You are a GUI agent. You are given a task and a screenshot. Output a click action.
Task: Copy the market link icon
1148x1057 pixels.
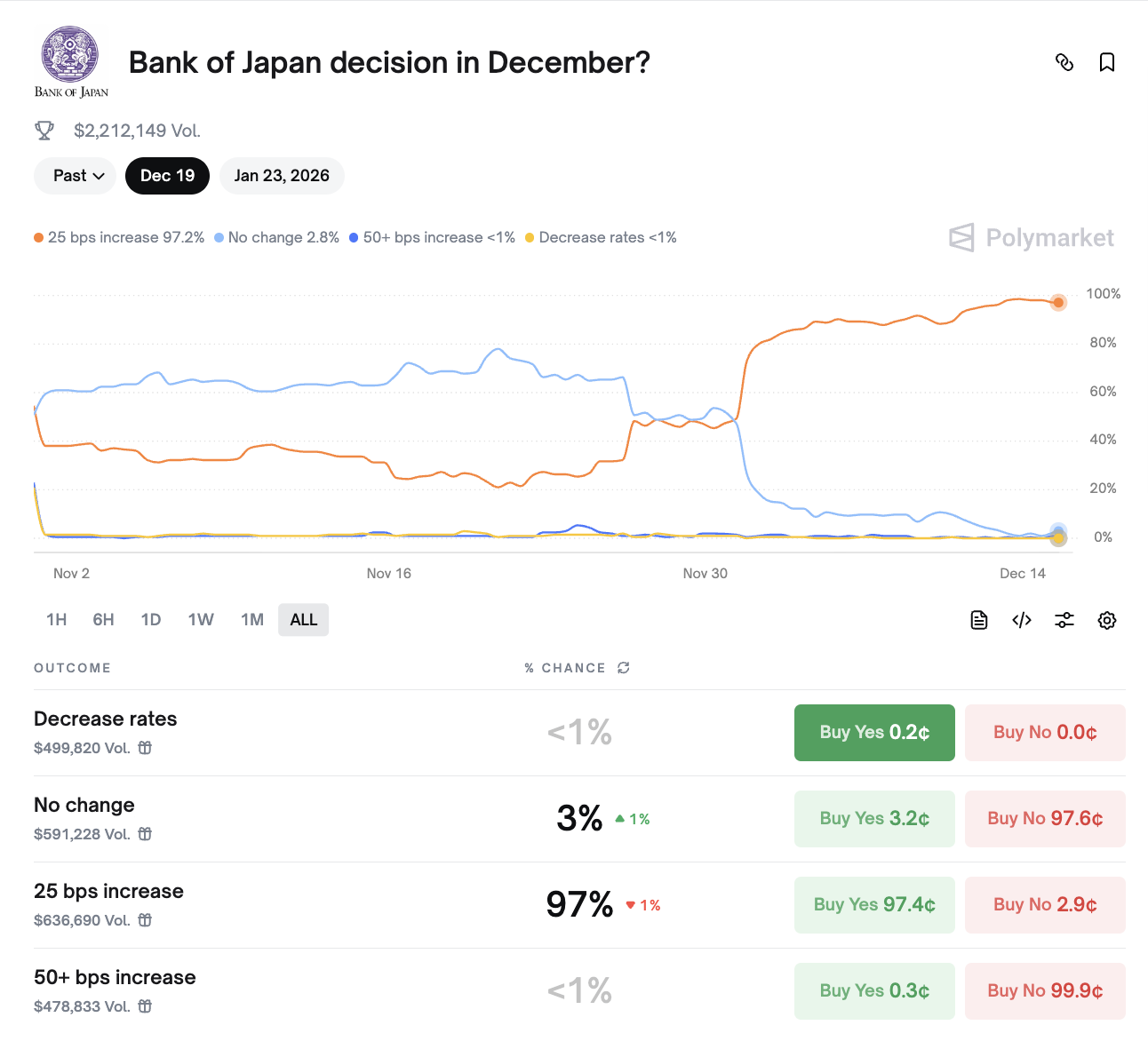click(1064, 62)
